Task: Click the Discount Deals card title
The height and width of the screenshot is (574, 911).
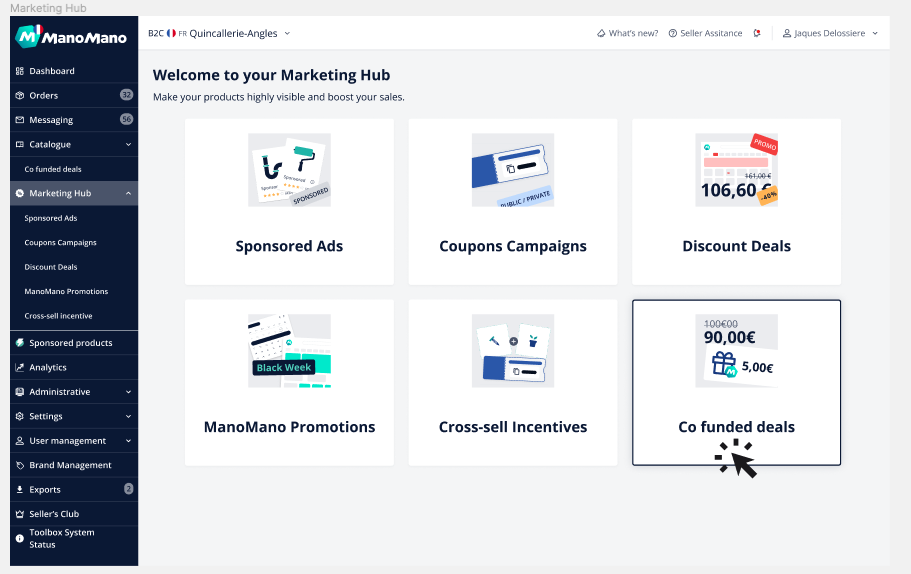Action: [737, 246]
